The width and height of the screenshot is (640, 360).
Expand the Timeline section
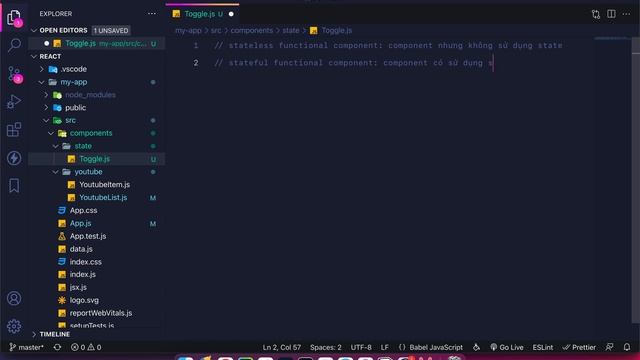[34, 334]
